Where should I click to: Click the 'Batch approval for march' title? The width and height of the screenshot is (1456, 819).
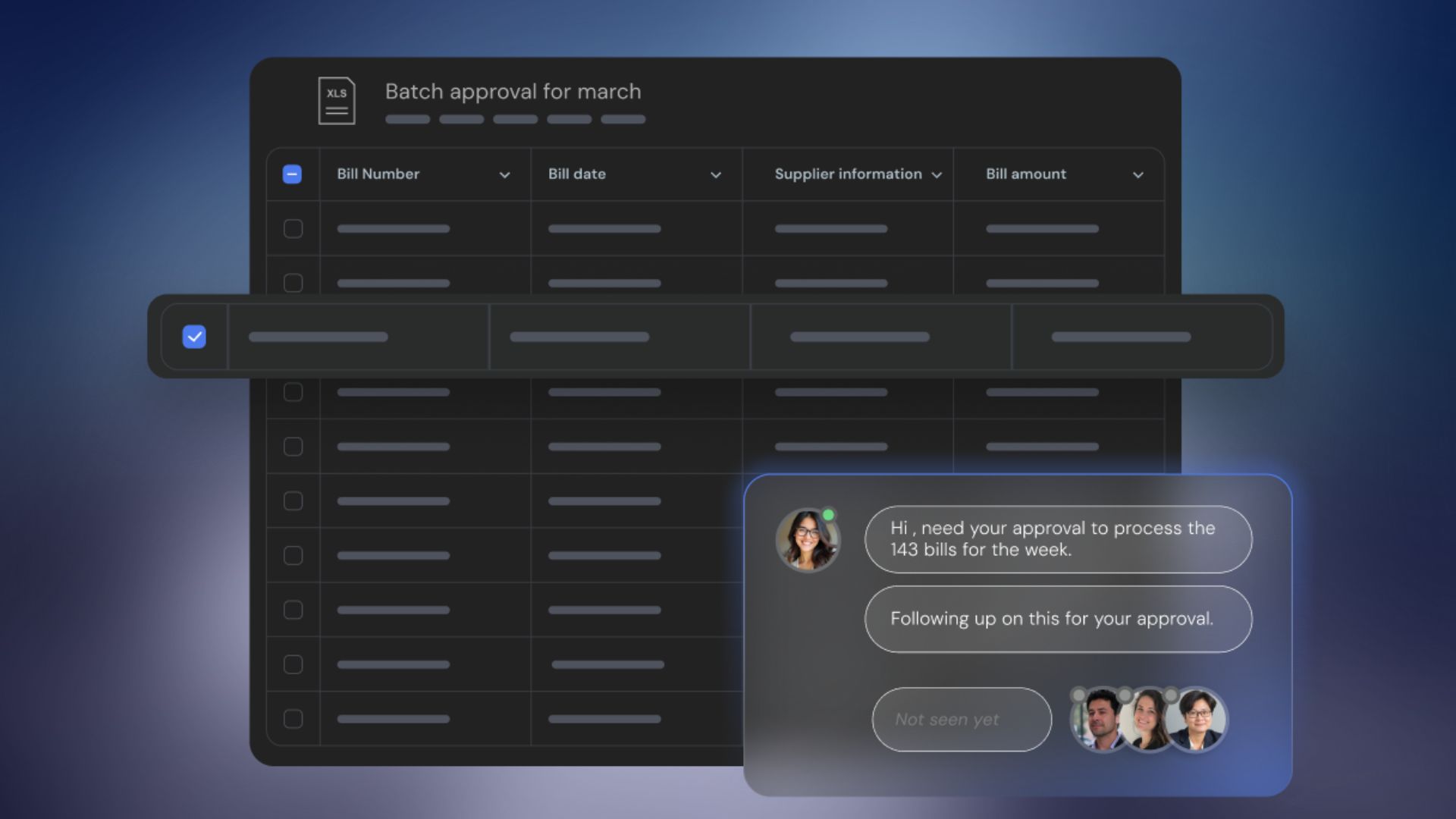513,92
